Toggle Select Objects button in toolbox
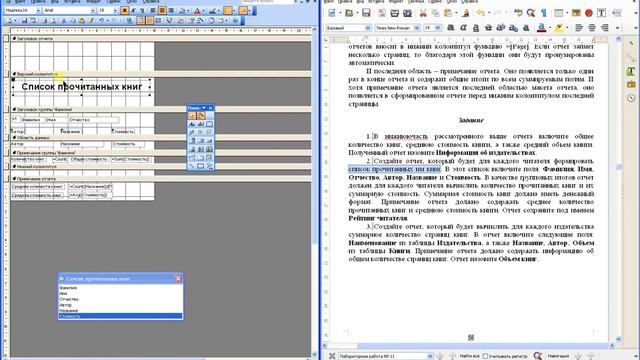The height and width of the screenshot is (360, 640). 192,116
